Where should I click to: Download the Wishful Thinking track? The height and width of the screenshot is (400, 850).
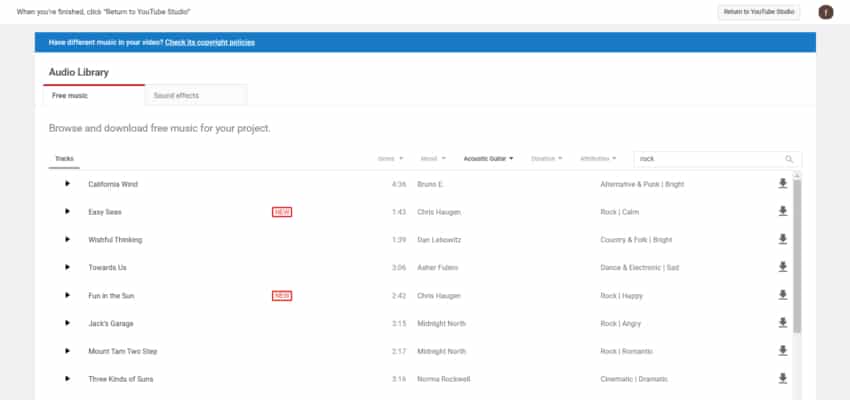(x=782, y=240)
